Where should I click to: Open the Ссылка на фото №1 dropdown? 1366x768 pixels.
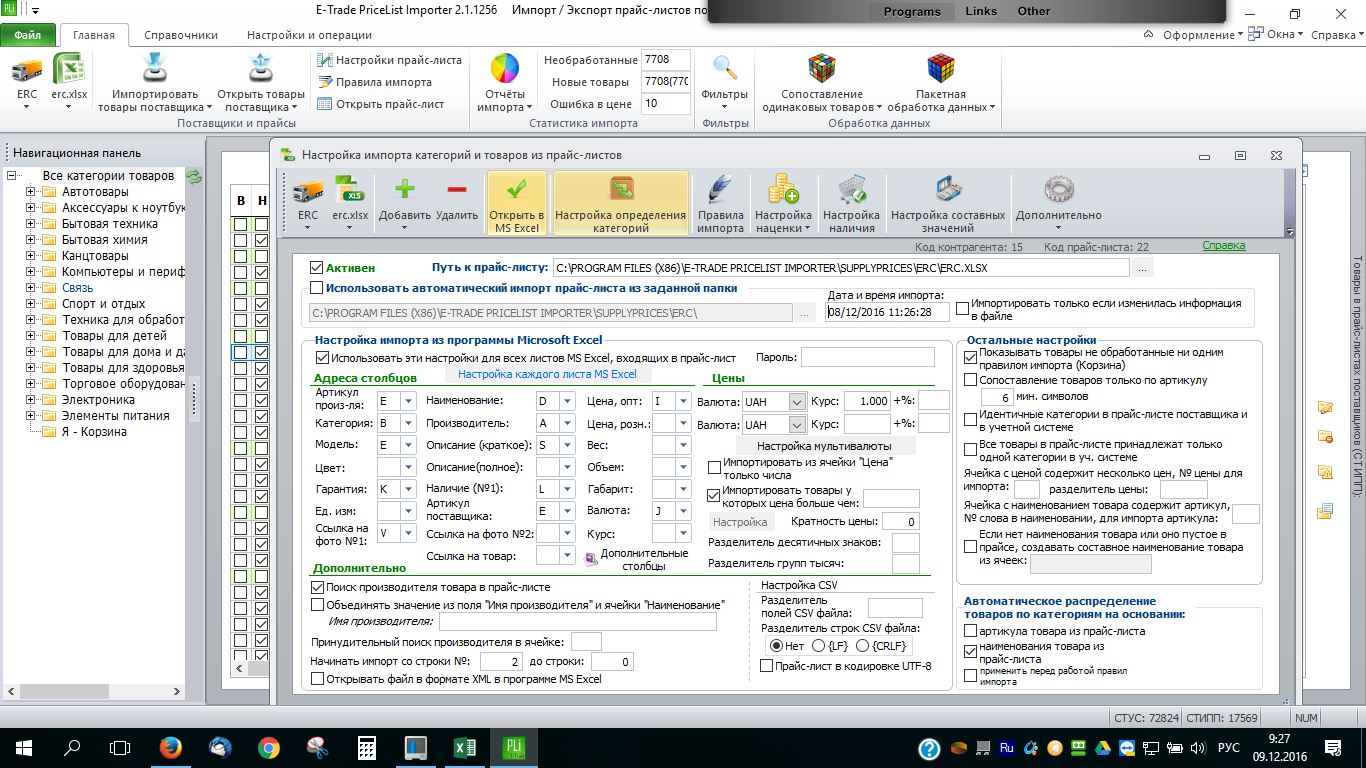(408, 533)
